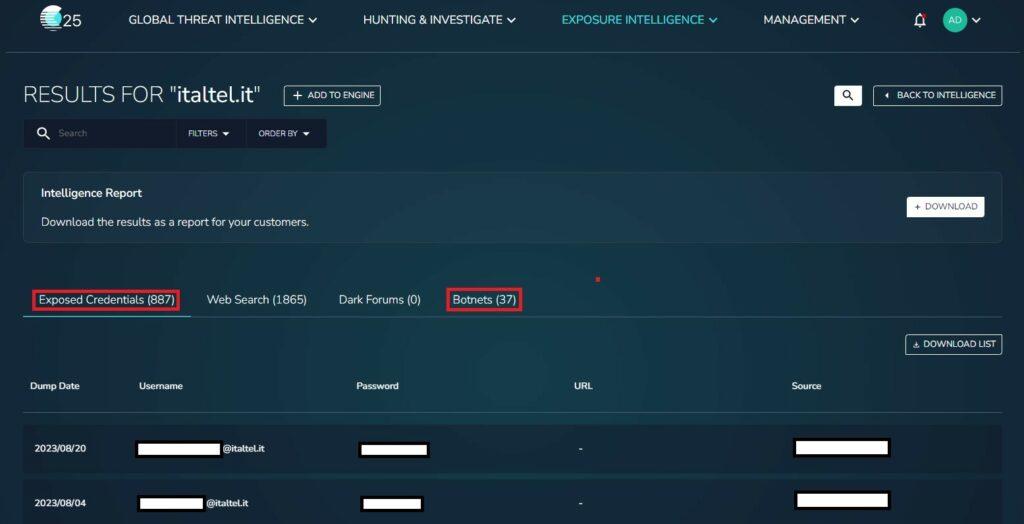Open the Dark Forums (0) tab
This screenshot has width=1024, height=524.
pyautogui.click(x=379, y=300)
